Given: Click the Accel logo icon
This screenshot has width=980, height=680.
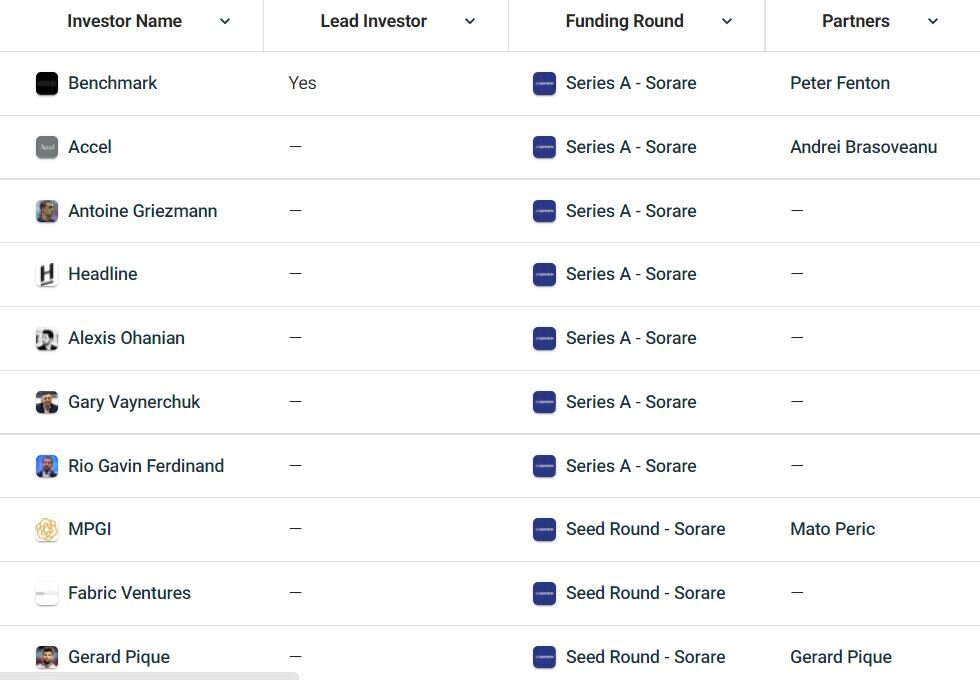Looking at the screenshot, I should pyautogui.click(x=47, y=147).
